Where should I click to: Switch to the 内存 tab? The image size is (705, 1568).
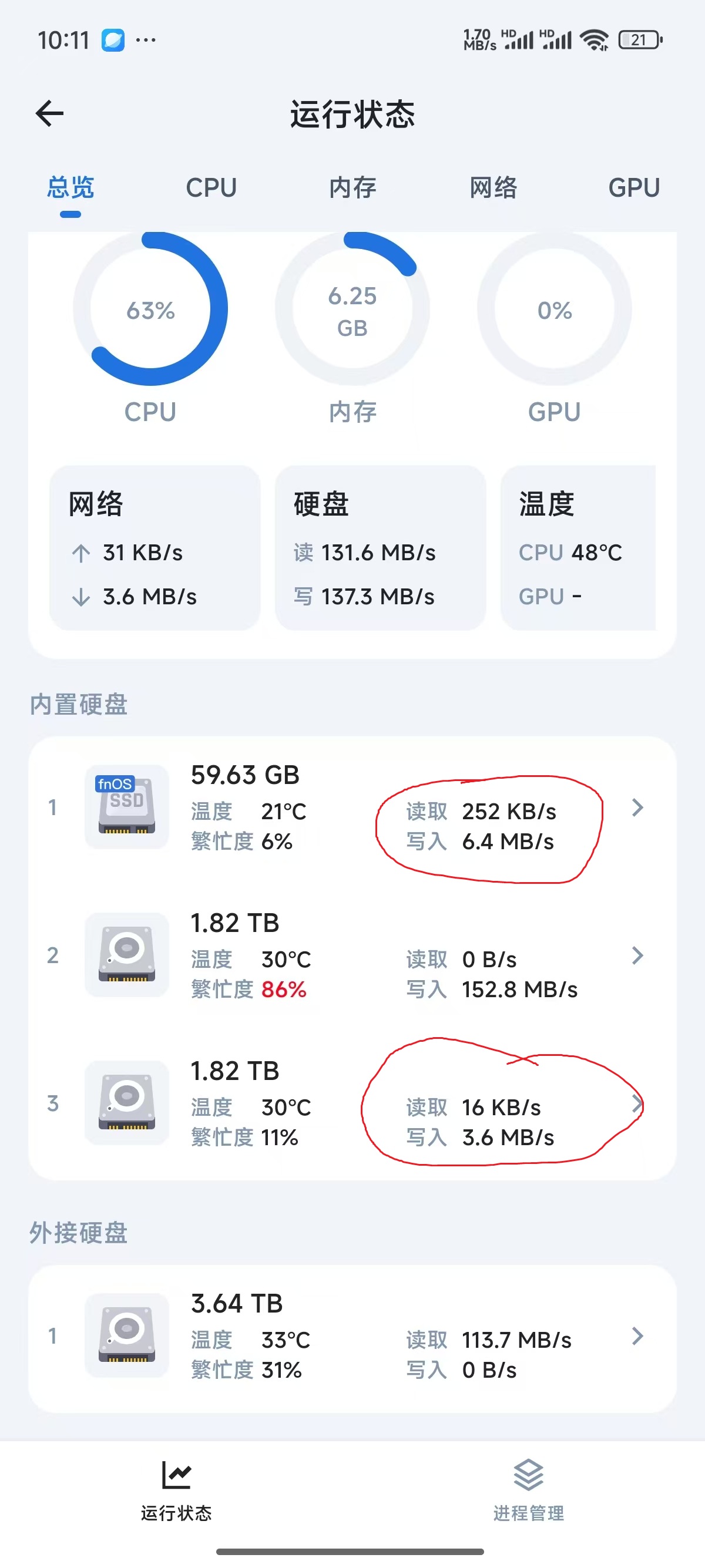coord(352,187)
